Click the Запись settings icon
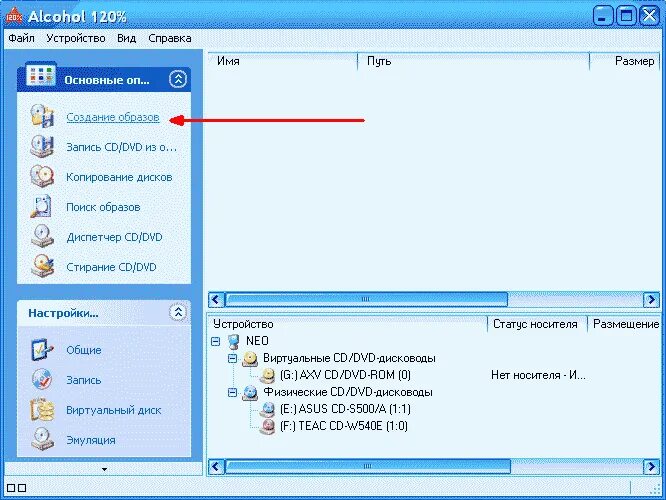Screen dimensions: 666x500 tap(42, 380)
